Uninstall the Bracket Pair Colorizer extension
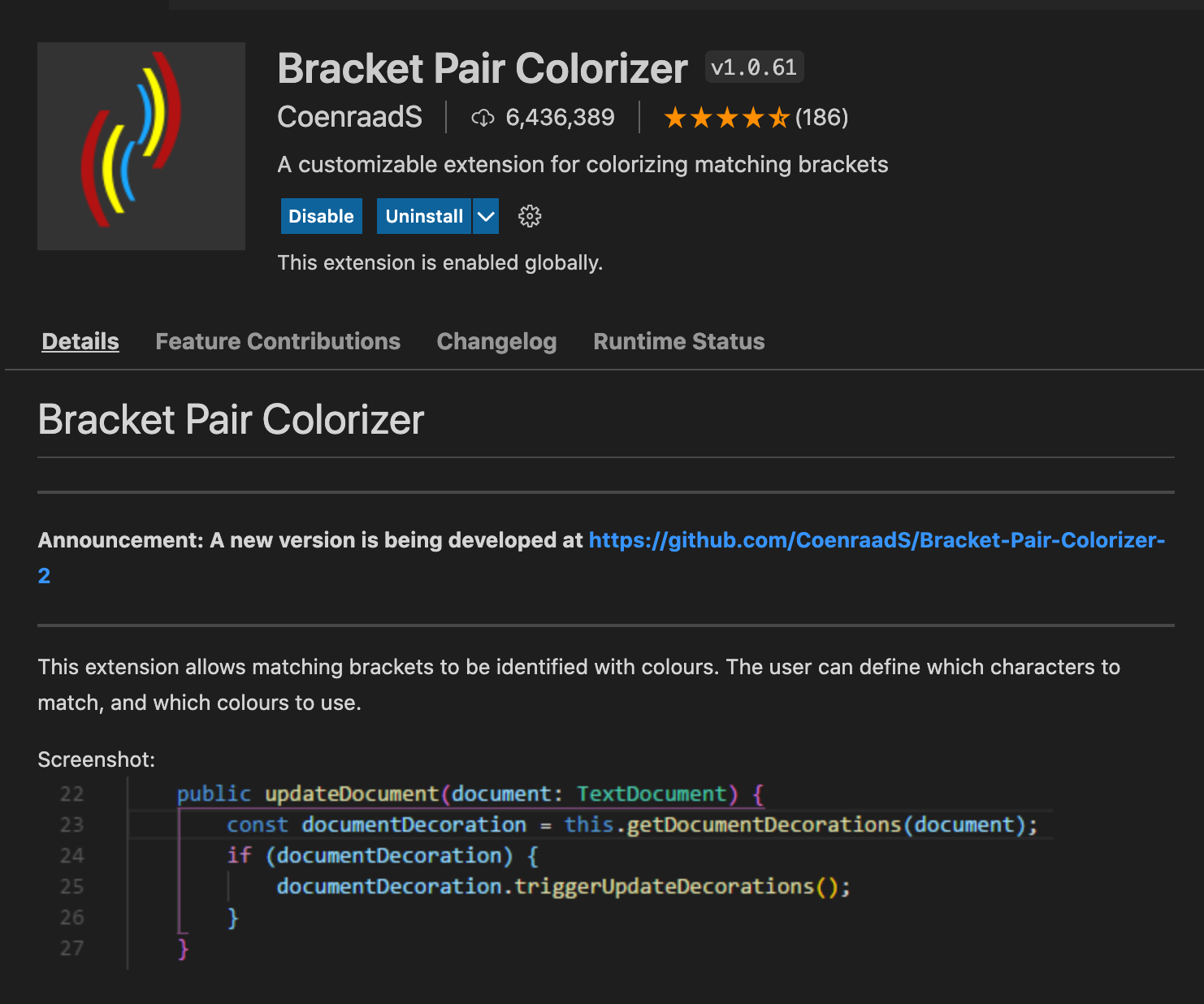 click(424, 216)
